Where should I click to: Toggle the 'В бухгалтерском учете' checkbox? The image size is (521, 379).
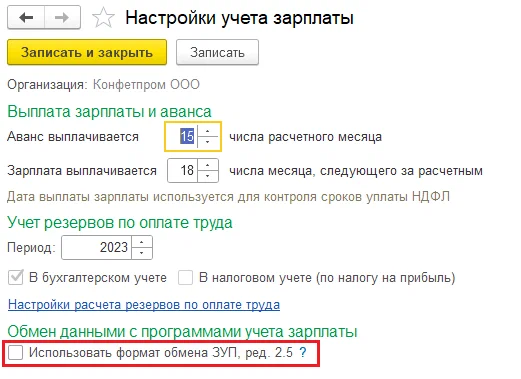tap(16, 277)
